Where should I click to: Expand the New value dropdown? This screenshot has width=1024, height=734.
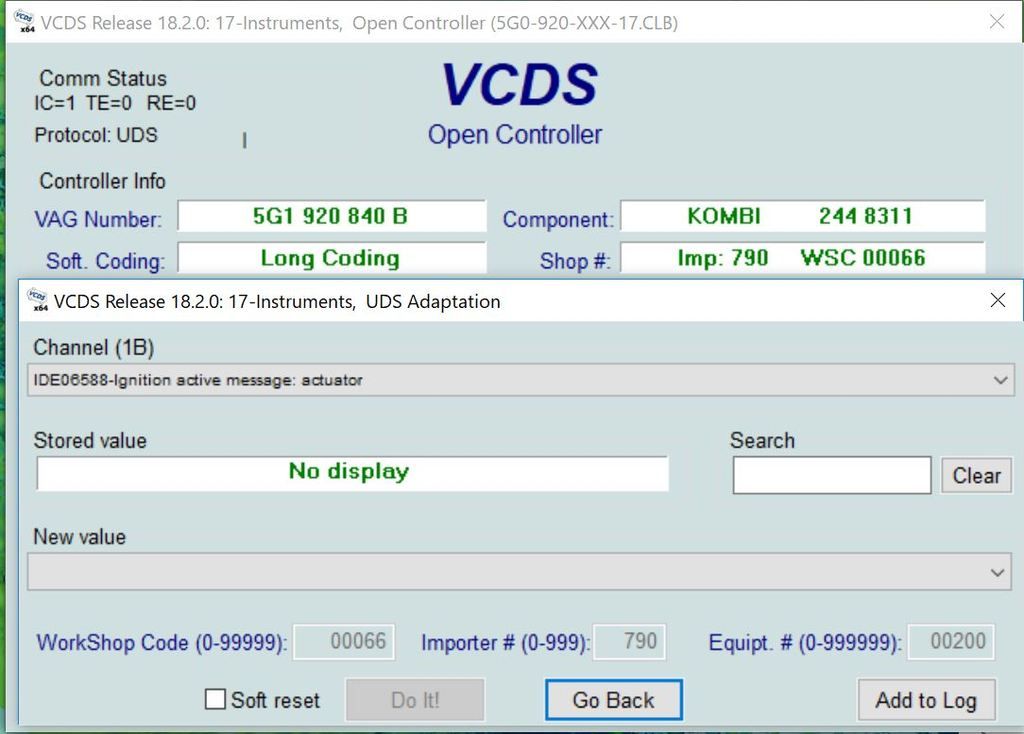1000,572
